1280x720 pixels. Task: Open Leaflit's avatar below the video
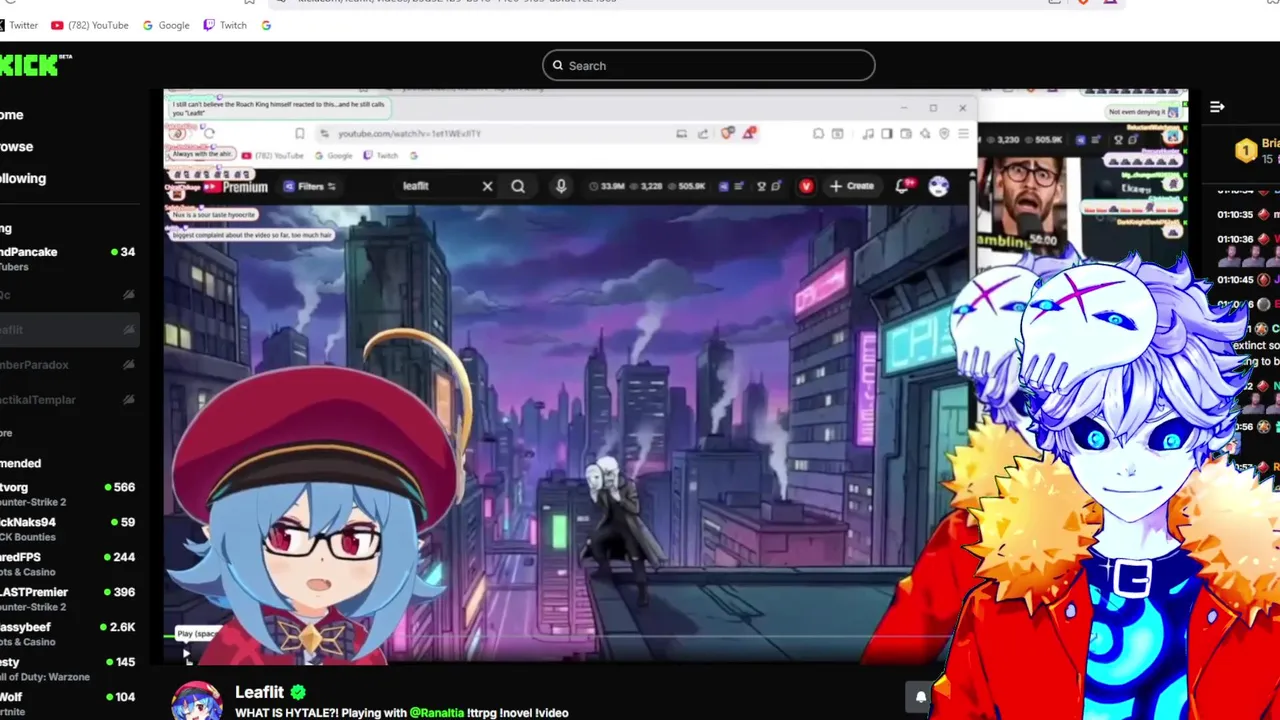(195, 701)
